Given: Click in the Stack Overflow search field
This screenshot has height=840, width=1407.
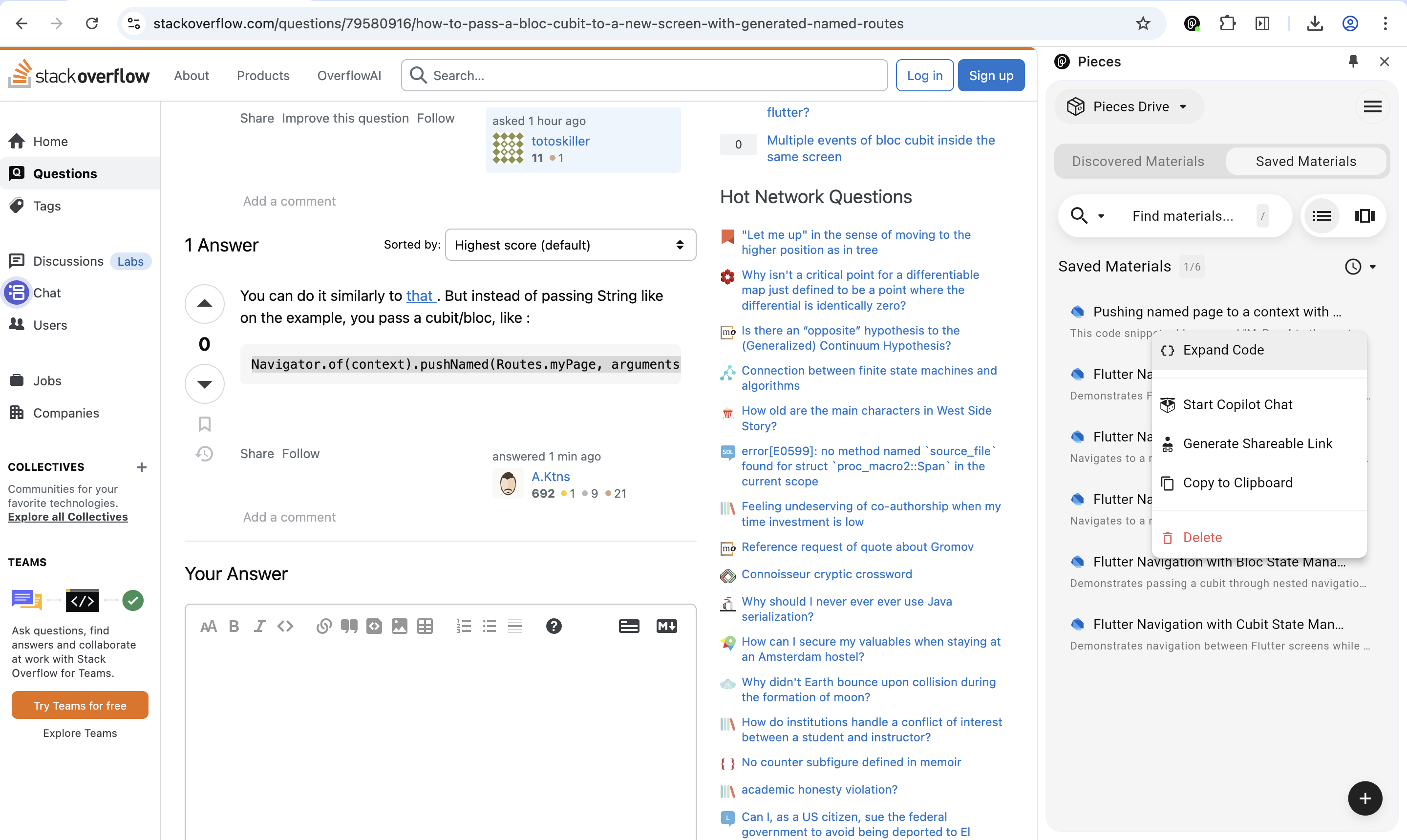Looking at the screenshot, I should click(644, 75).
